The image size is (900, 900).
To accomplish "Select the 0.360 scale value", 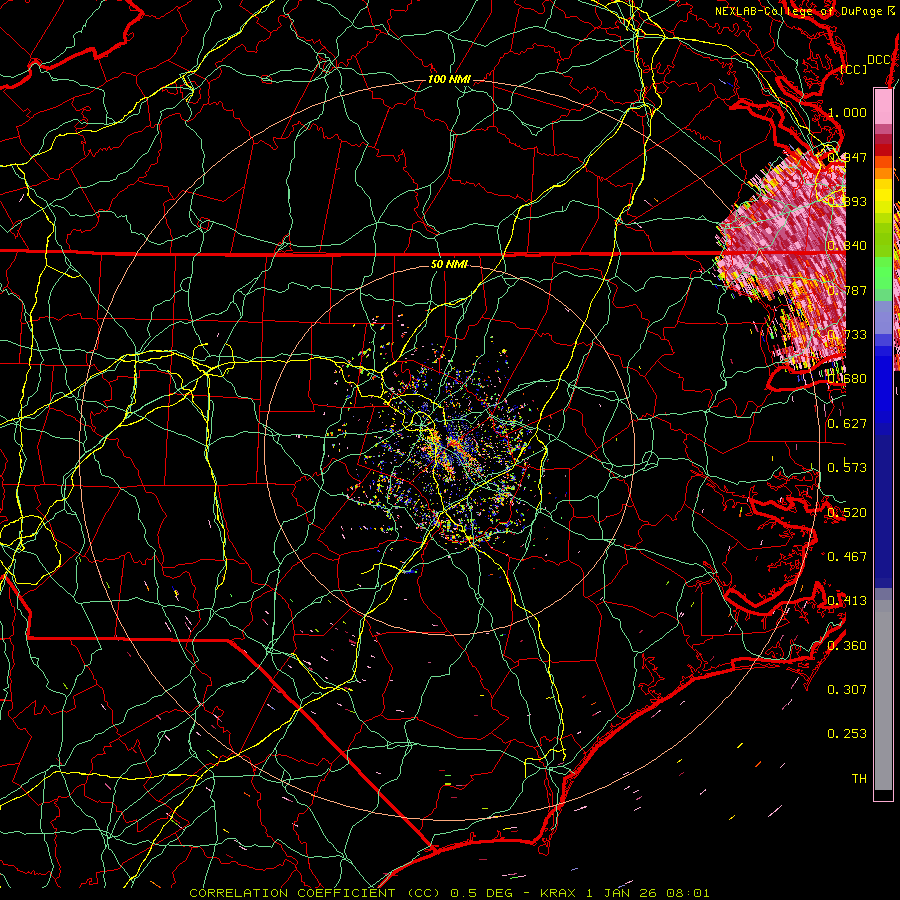I will click(x=847, y=646).
